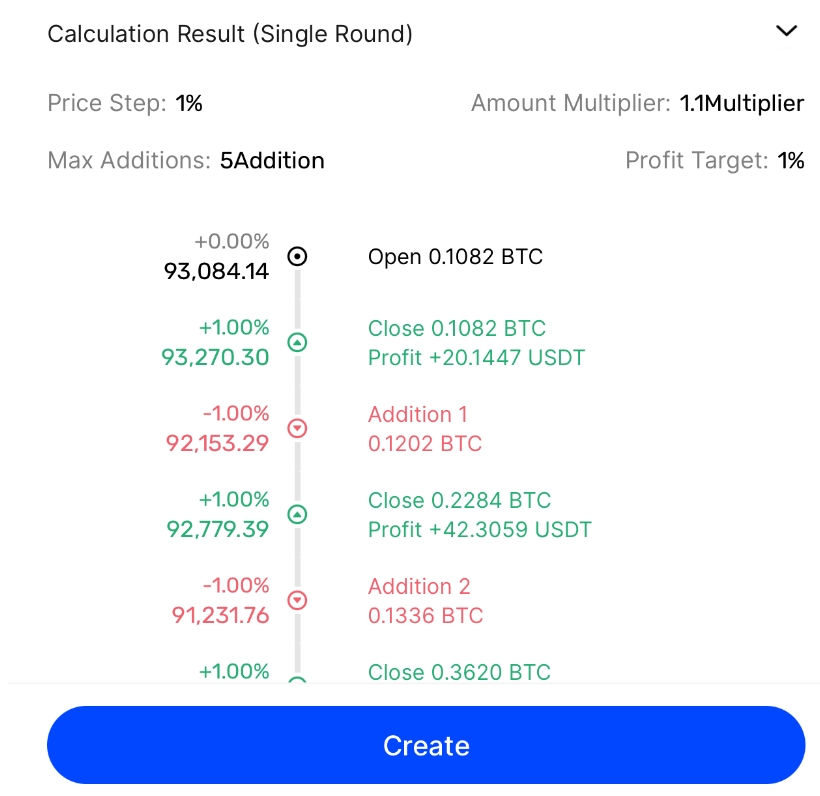This screenshot has width=820, height=796.
Task: Select the Calculation Result (Single Round) title
Action: click(x=230, y=34)
